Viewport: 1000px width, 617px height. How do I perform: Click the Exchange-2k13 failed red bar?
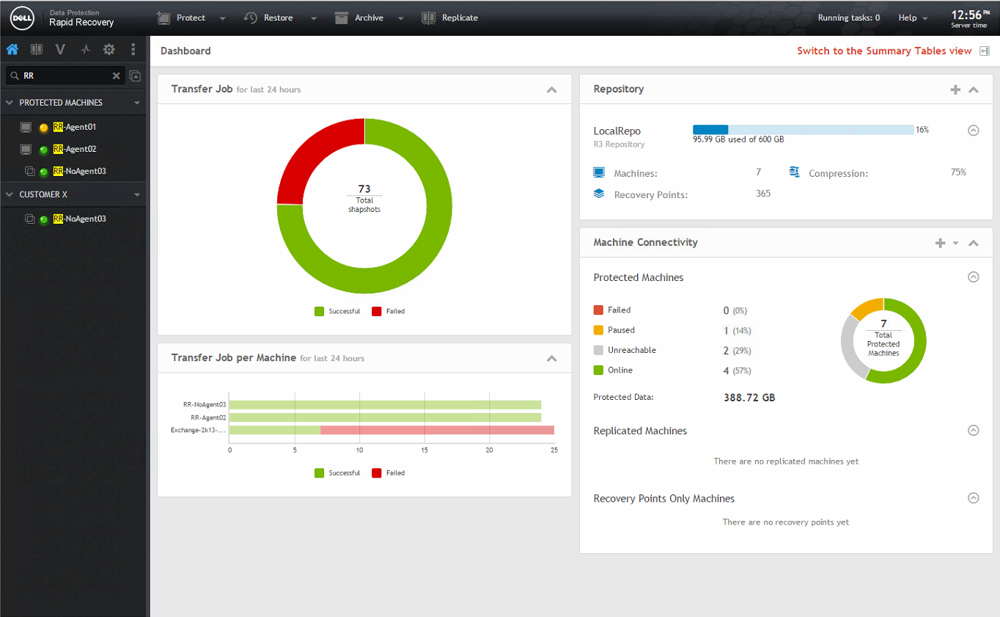[x=437, y=430]
